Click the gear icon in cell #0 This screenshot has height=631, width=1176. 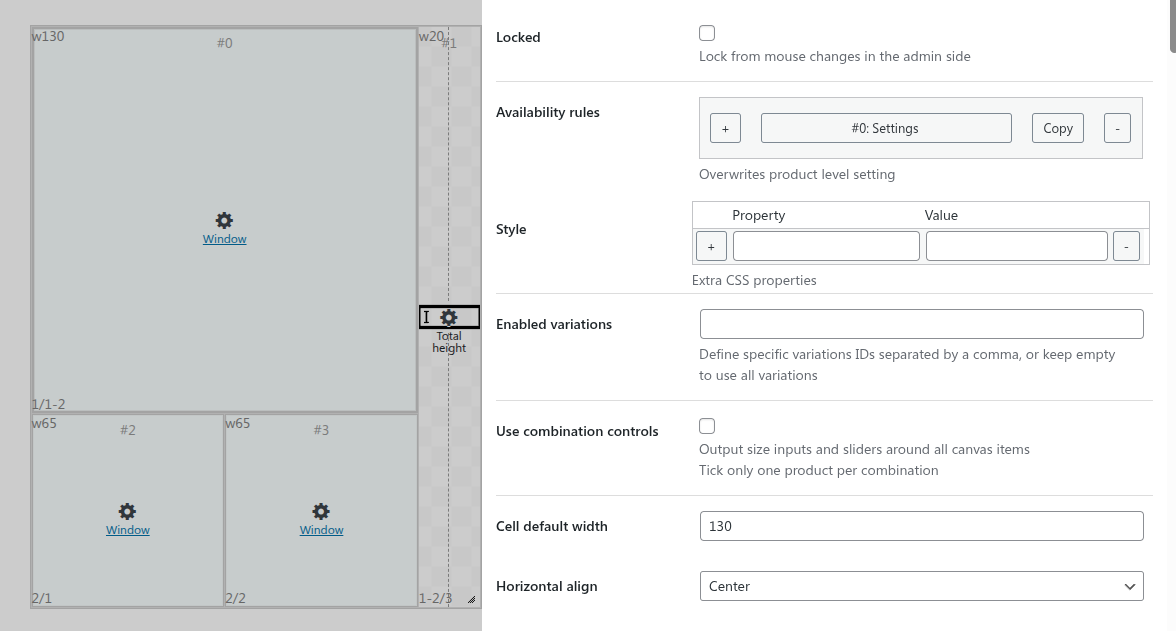pyautogui.click(x=224, y=220)
